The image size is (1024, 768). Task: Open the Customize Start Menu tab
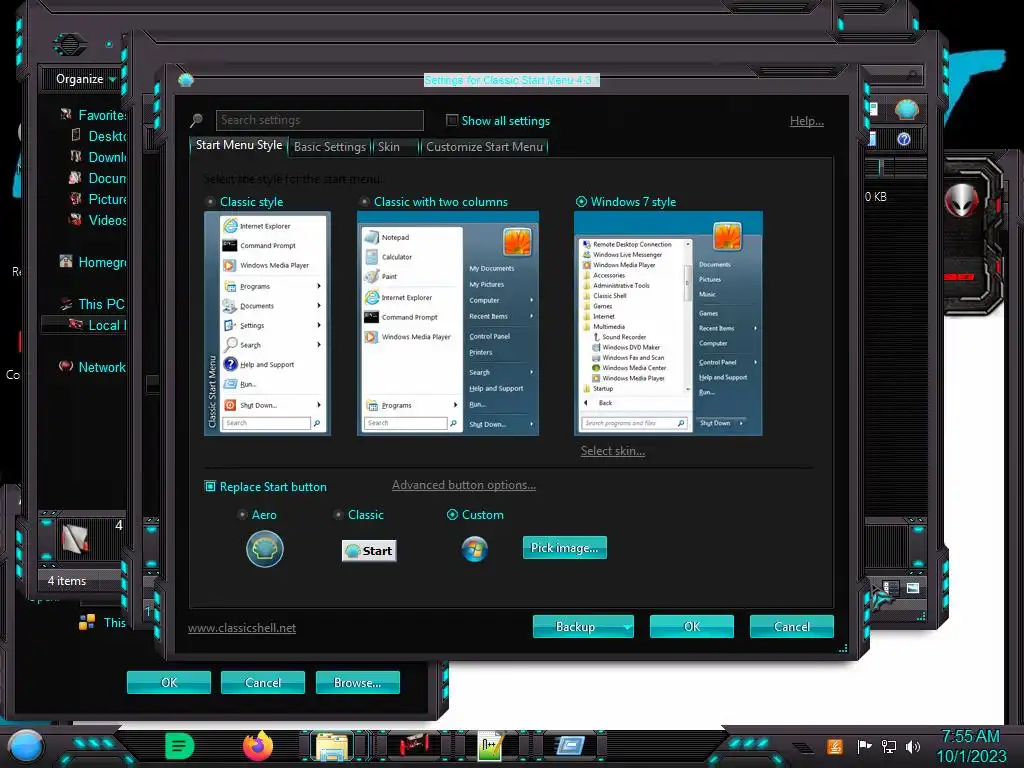tap(485, 147)
